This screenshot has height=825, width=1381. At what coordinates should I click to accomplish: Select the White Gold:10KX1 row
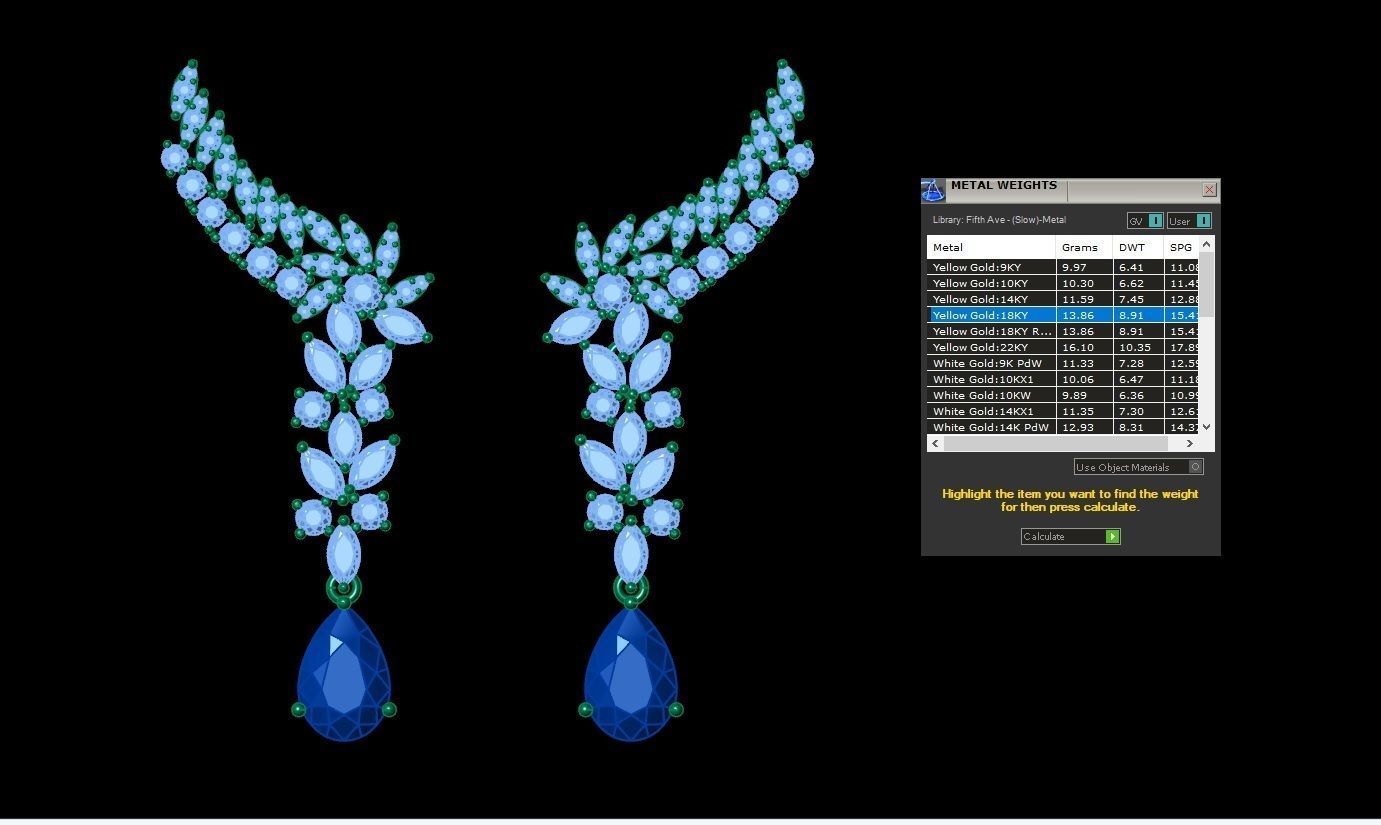click(x=1063, y=379)
